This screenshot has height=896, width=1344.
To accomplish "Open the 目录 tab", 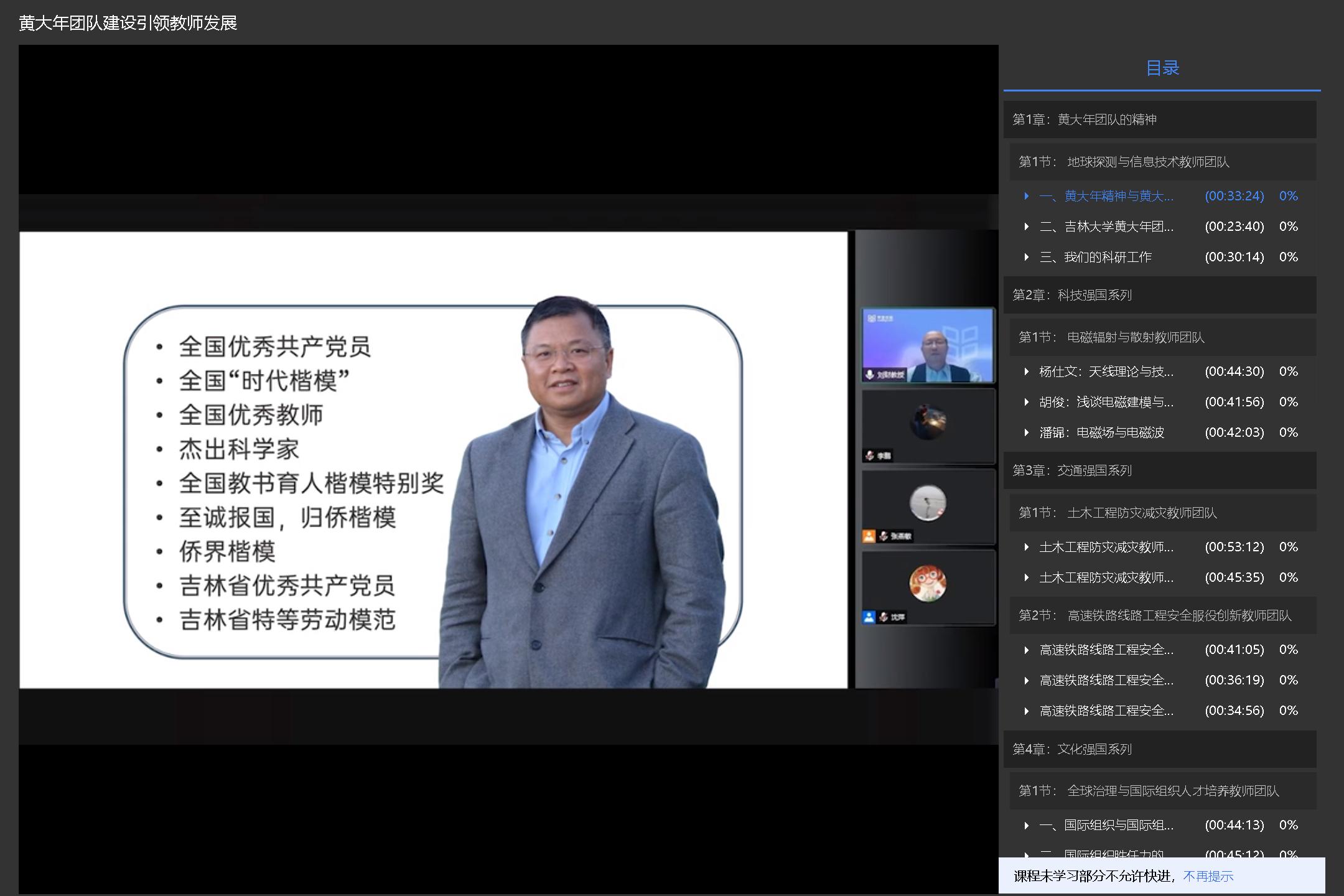I will click(1162, 68).
